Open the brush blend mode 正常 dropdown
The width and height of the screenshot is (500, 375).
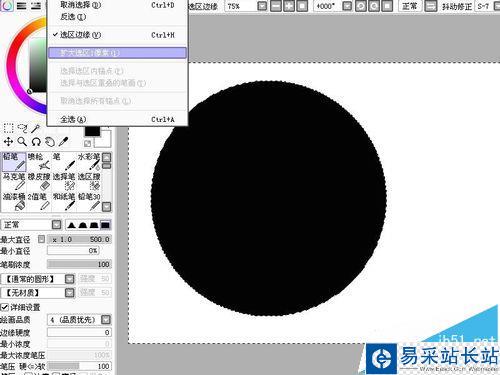pyautogui.click(x=56, y=225)
